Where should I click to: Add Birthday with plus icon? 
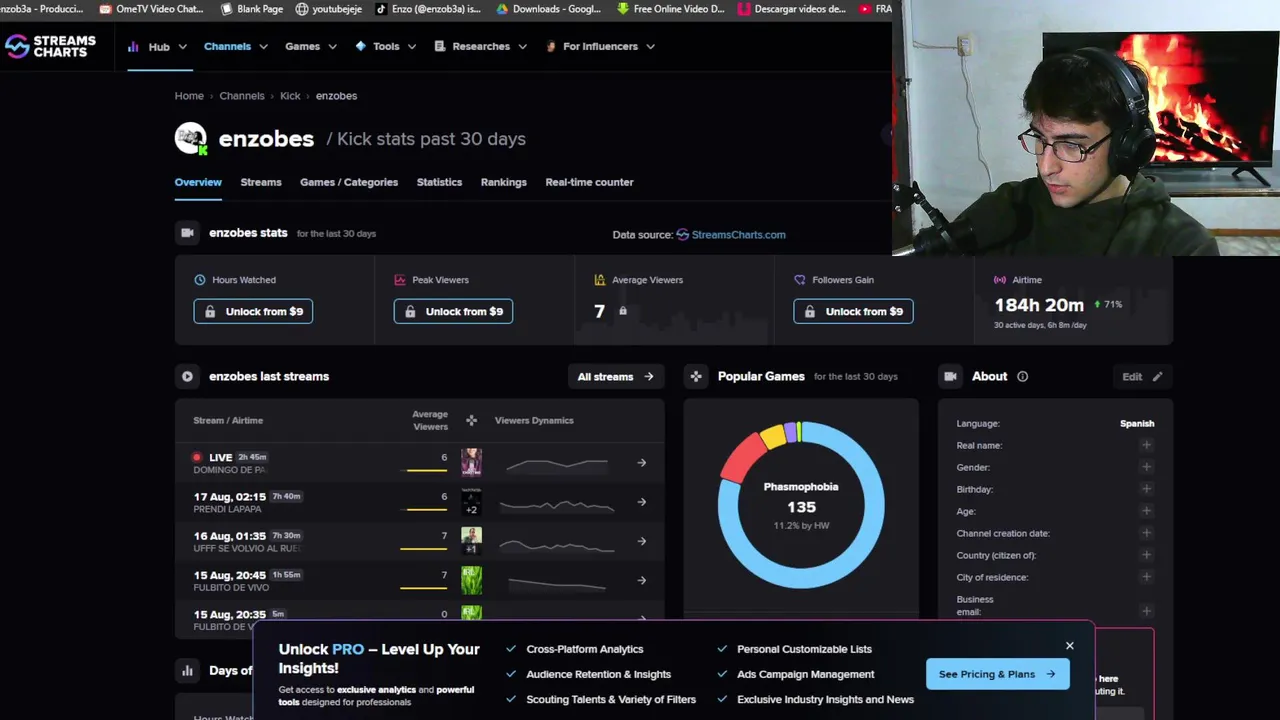(x=1146, y=489)
